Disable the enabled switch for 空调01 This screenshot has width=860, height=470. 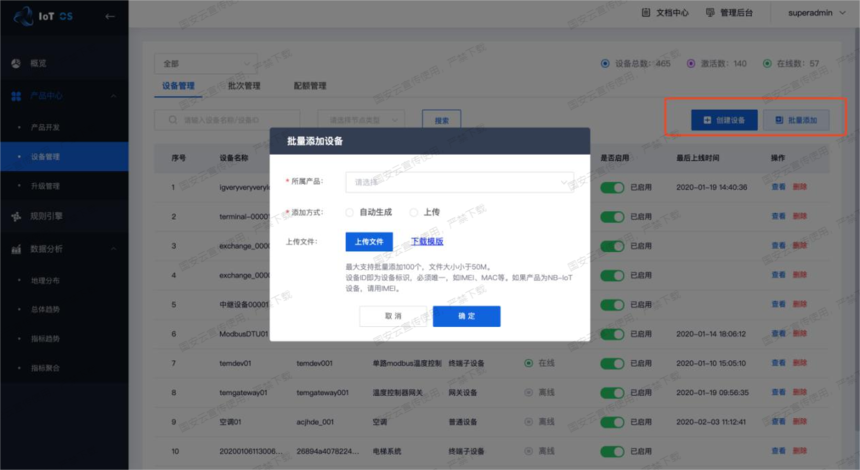(x=612, y=422)
